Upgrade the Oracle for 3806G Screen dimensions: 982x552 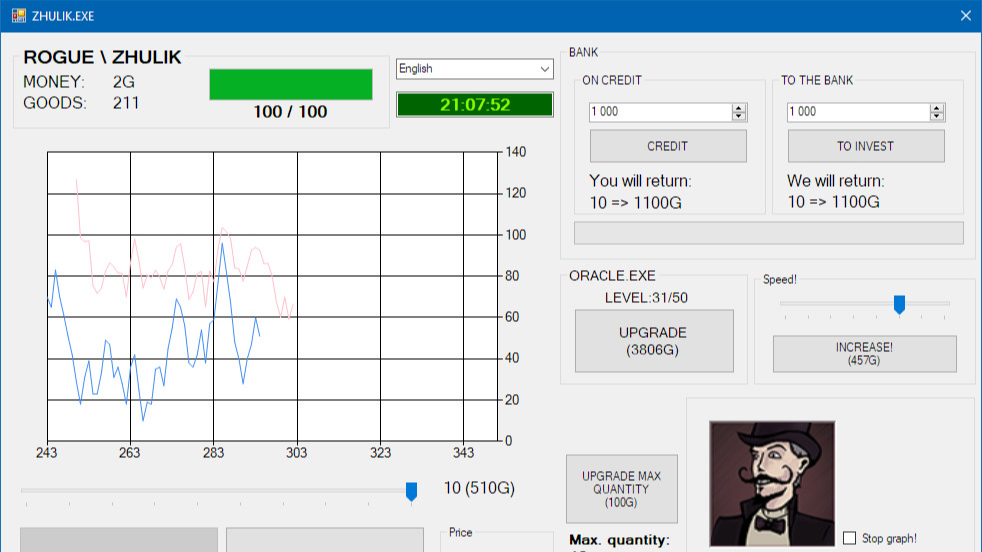pyautogui.click(x=654, y=341)
